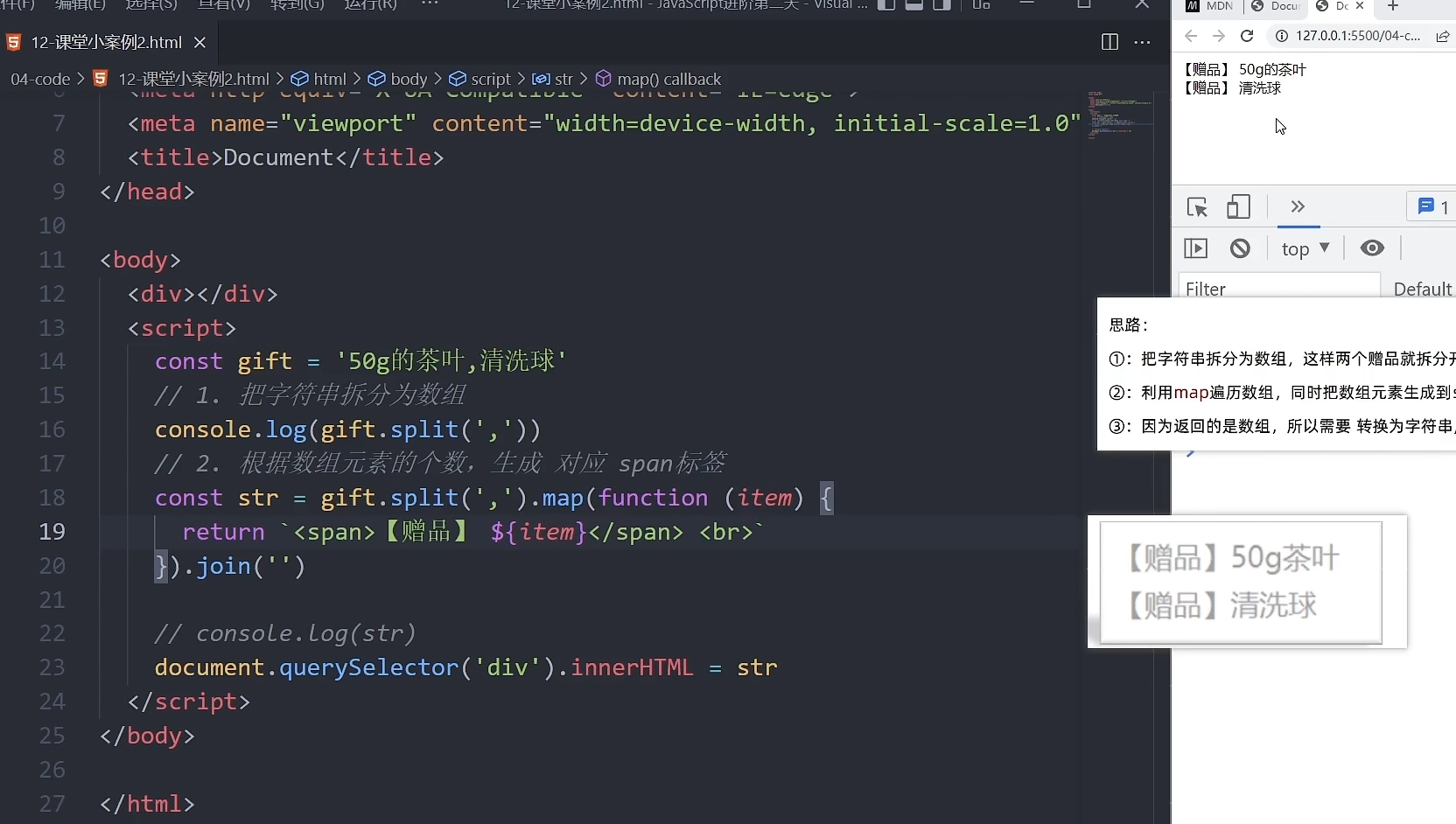Create a live expression with eye icon
1456x824 pixels.
click(x=1372, y=248)
